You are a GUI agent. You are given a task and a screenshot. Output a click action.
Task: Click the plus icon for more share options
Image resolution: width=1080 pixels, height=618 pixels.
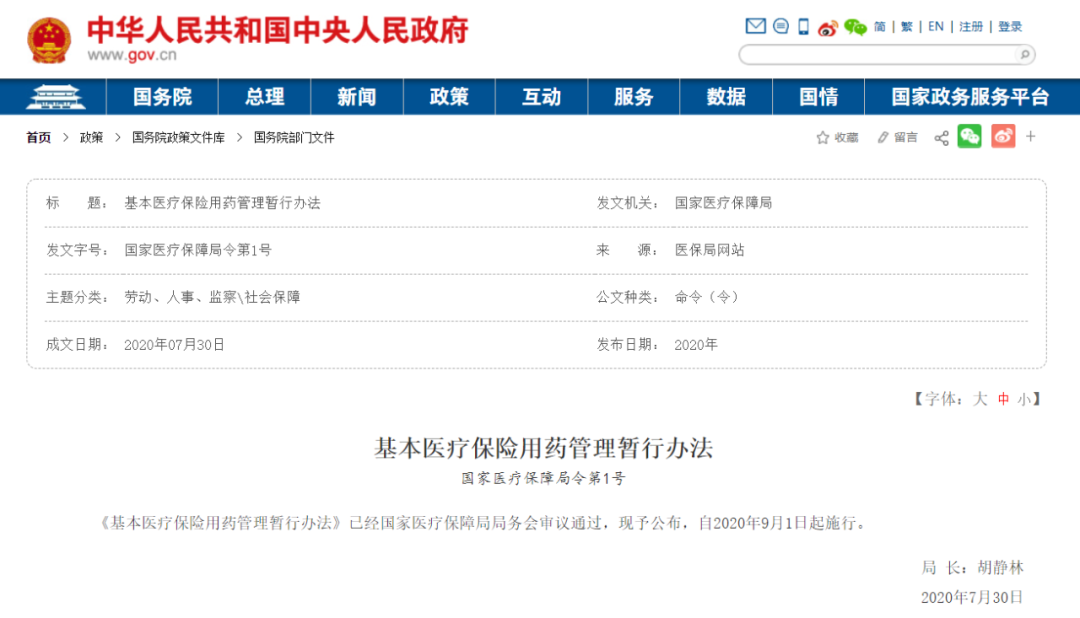(x=1032, y=137)
